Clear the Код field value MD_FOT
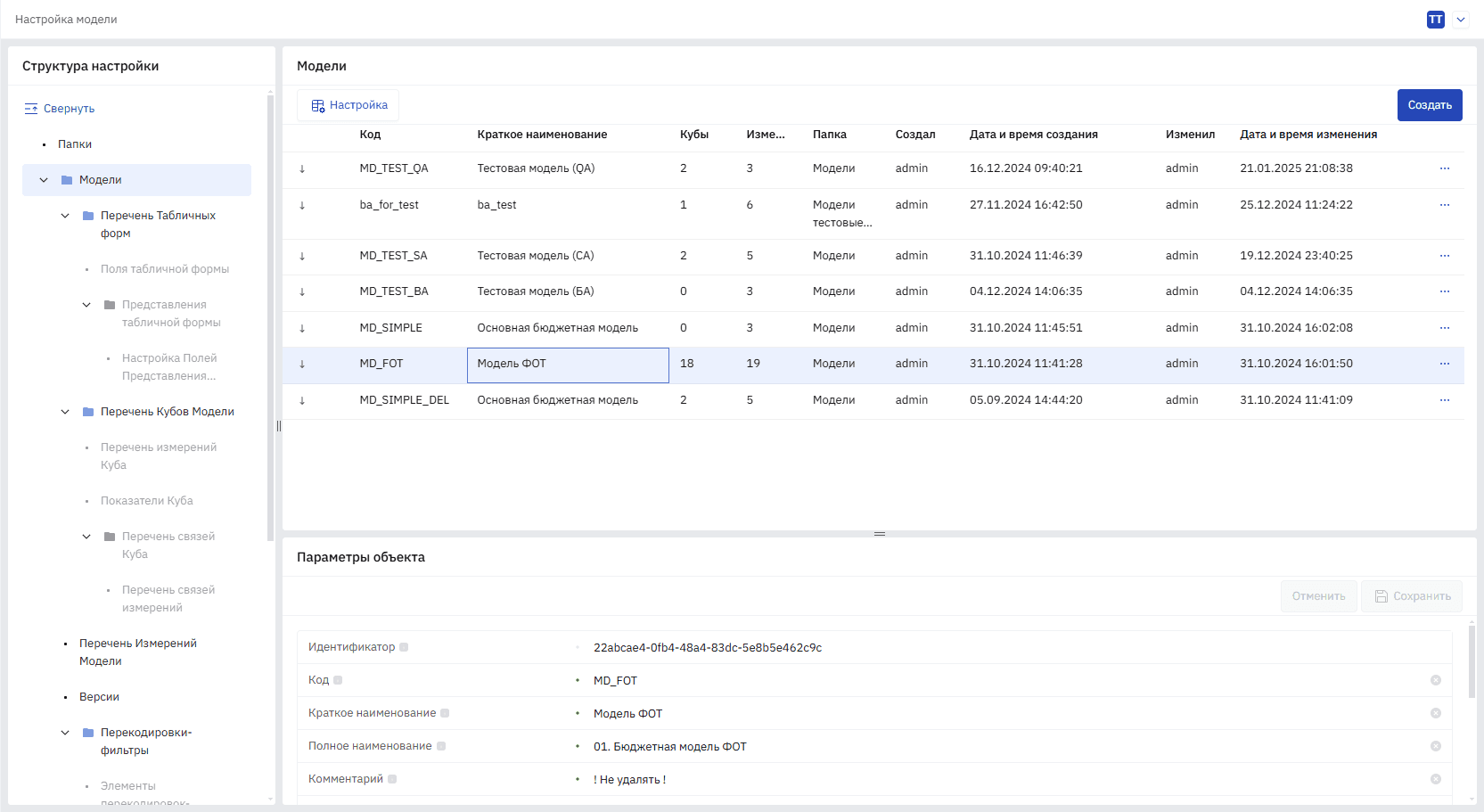 tap(1436, 680)
